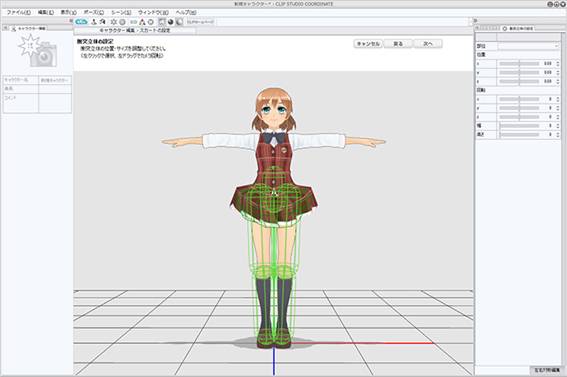Select the キャラクター情報 tab

point(29,29)
